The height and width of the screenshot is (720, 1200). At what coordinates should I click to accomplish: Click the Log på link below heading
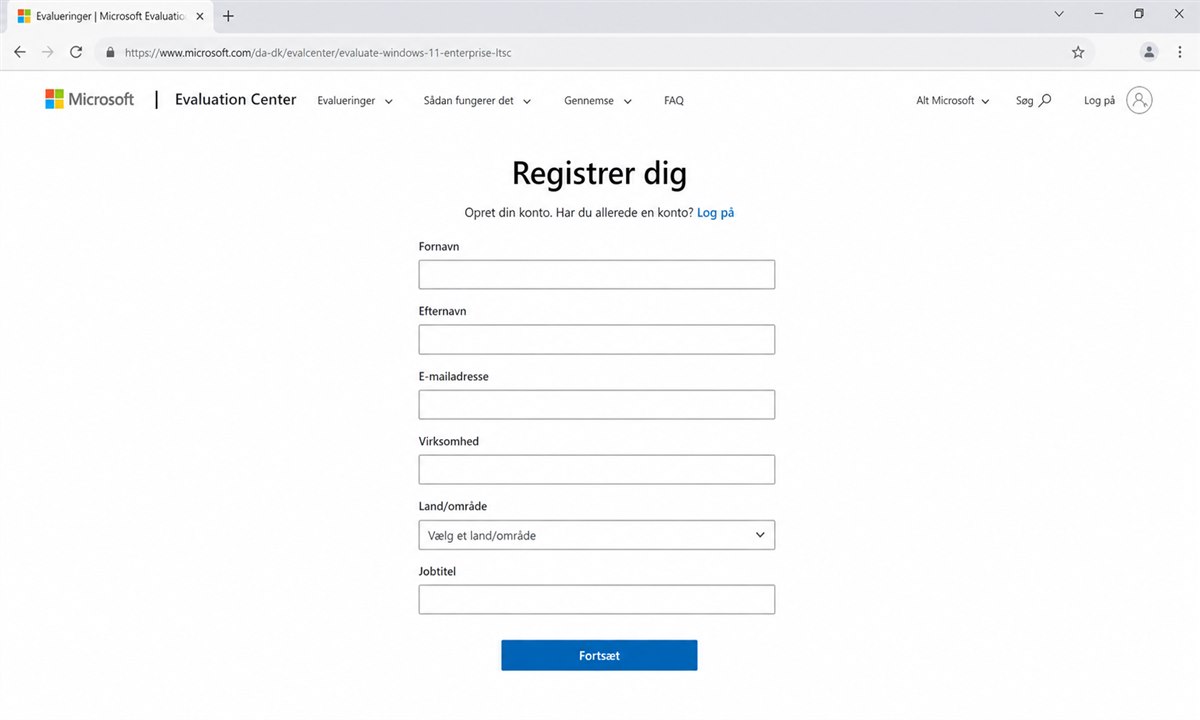716,213
